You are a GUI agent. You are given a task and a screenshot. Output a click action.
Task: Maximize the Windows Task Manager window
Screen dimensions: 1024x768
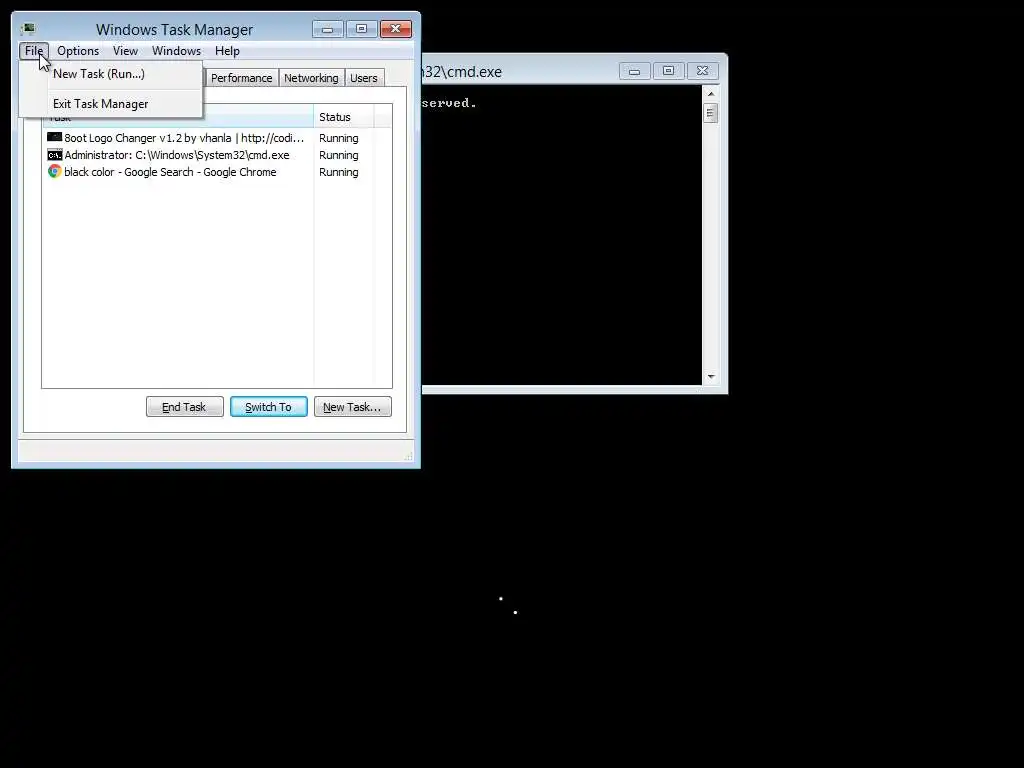pyautogui.click(x=361, y=29)
